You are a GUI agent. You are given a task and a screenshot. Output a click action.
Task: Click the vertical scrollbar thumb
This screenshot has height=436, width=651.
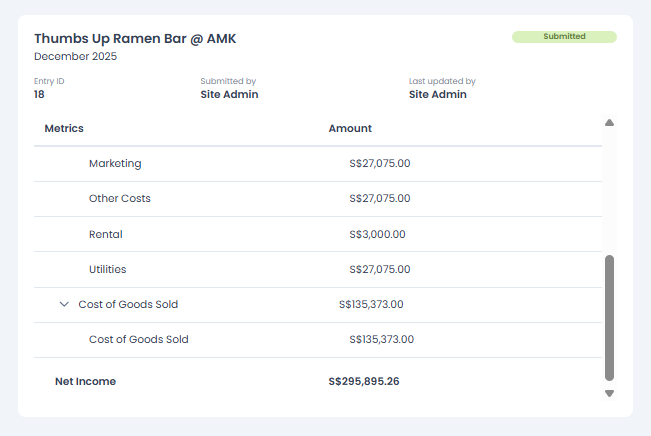pyautogui.click(x=609, y=317)
